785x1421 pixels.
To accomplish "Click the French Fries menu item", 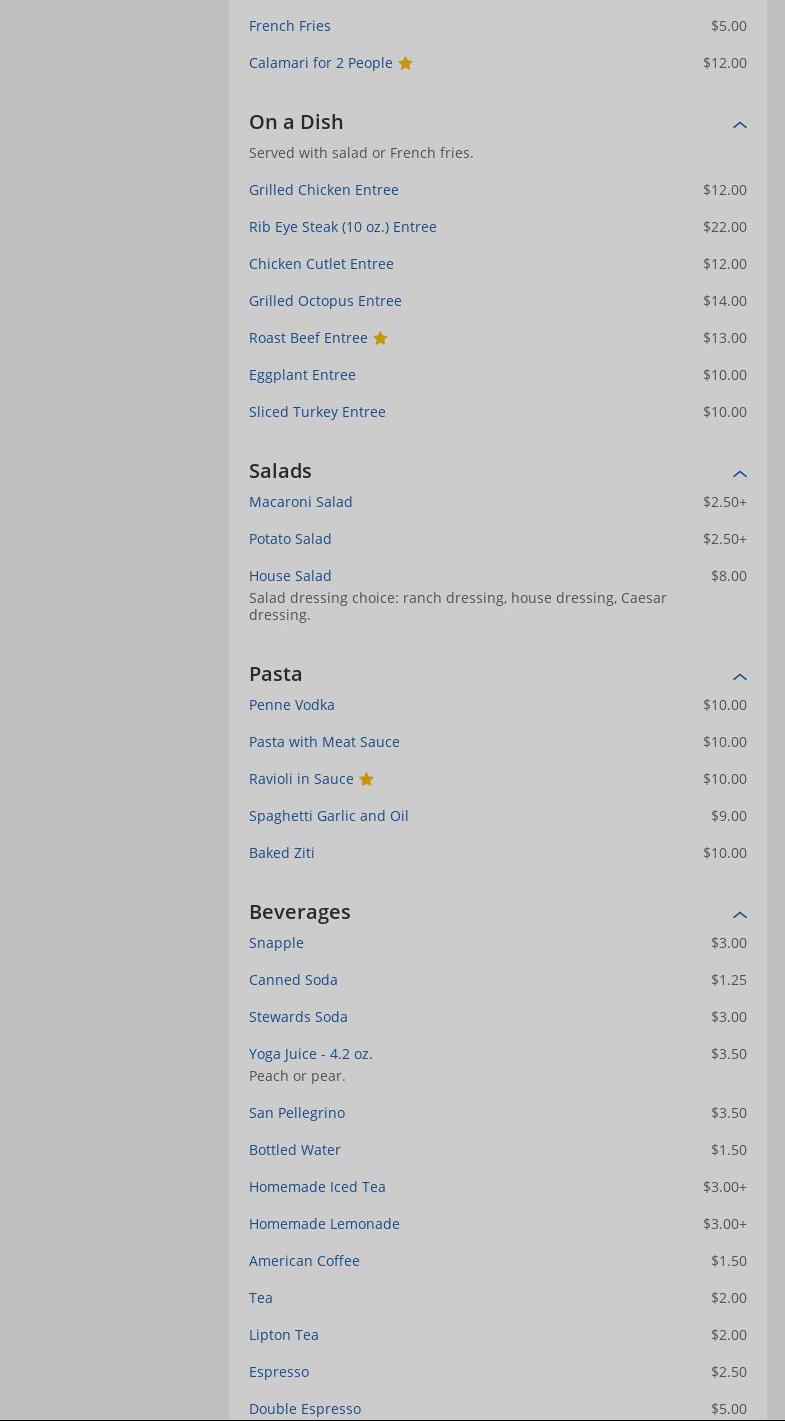I will [x=289, y=26].
